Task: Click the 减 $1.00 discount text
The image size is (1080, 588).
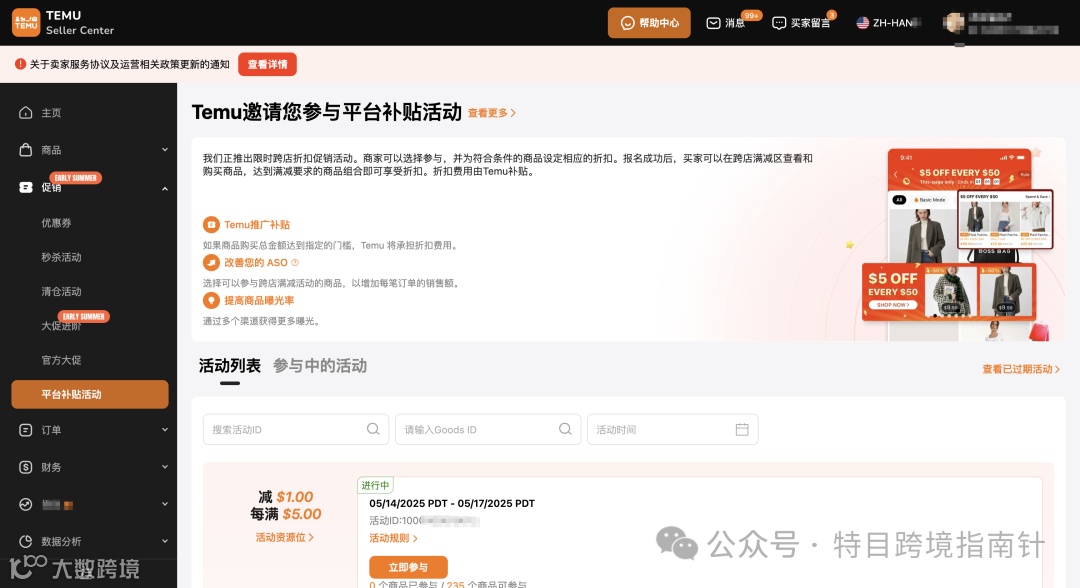Action: 286,496
